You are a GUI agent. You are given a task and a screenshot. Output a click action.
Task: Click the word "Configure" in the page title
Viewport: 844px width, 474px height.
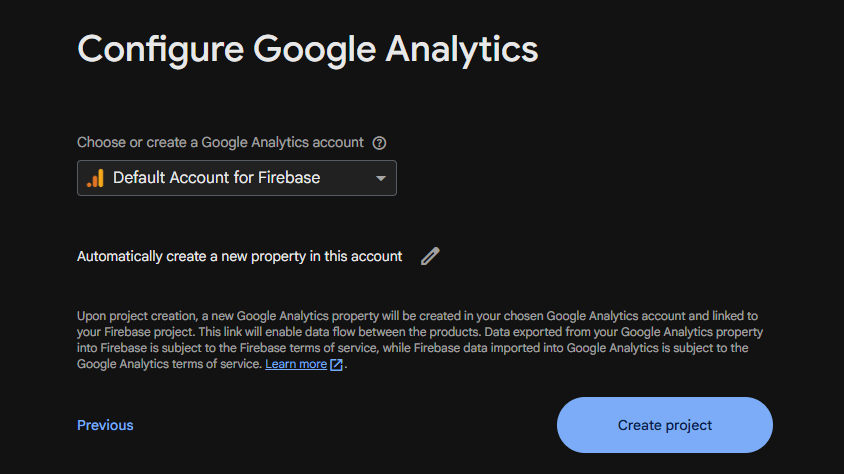(160, 48)
